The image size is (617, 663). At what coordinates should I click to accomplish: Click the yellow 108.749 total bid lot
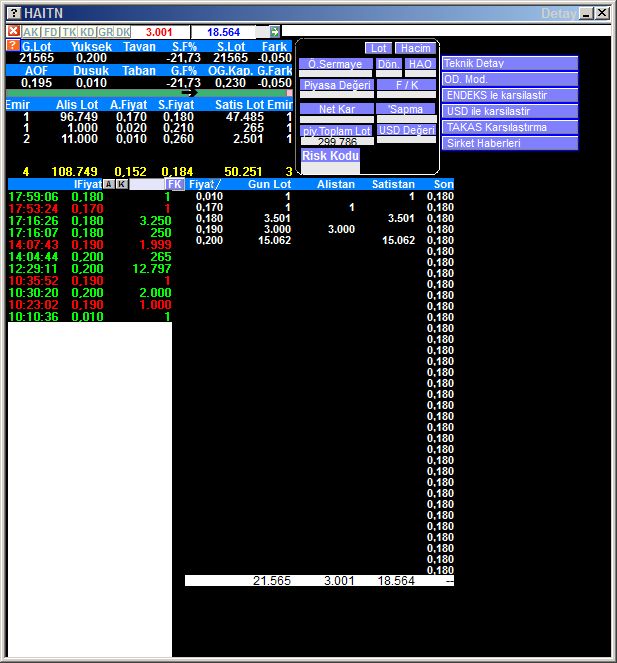pos(74,172)
